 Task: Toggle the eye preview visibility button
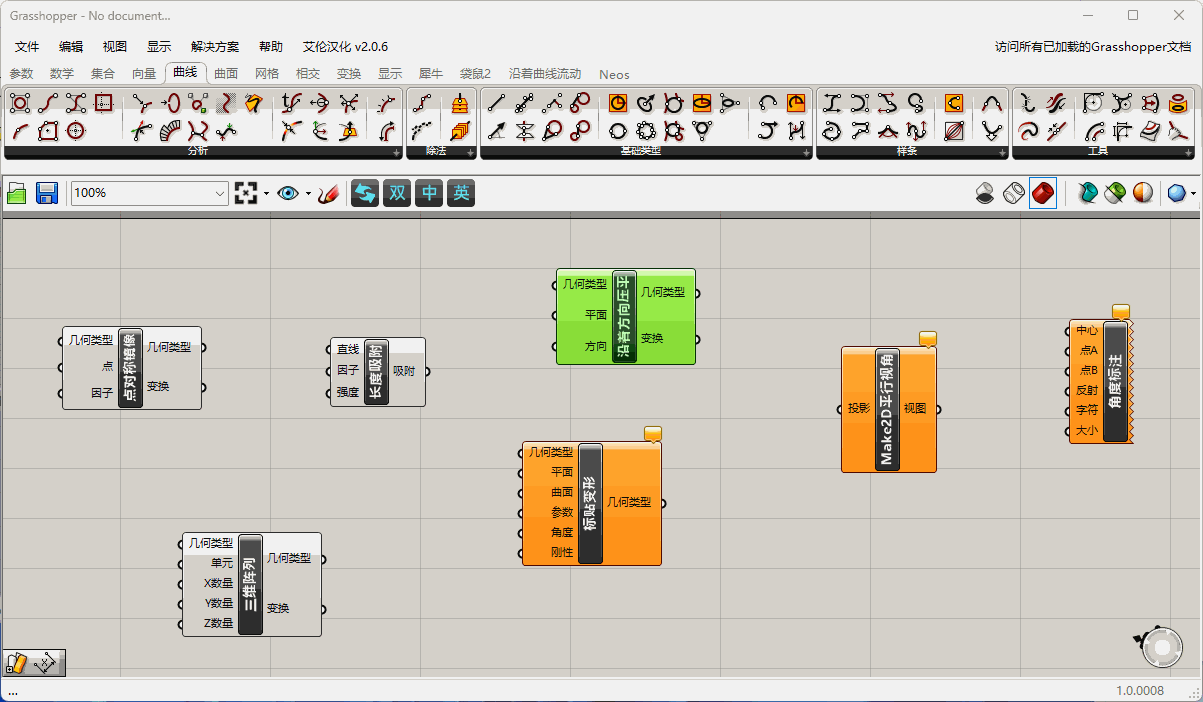click(288, 193)
